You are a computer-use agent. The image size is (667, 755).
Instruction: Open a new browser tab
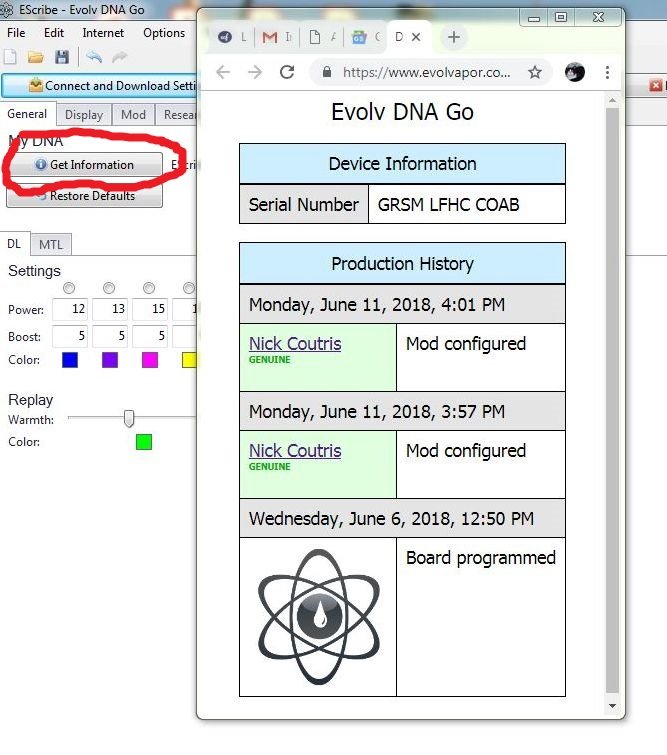[454, 37]
